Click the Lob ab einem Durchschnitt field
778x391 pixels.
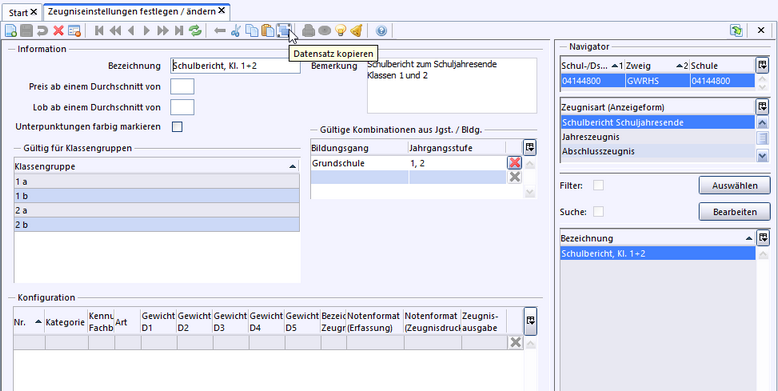pyautogui.click(x=182, y=107)
